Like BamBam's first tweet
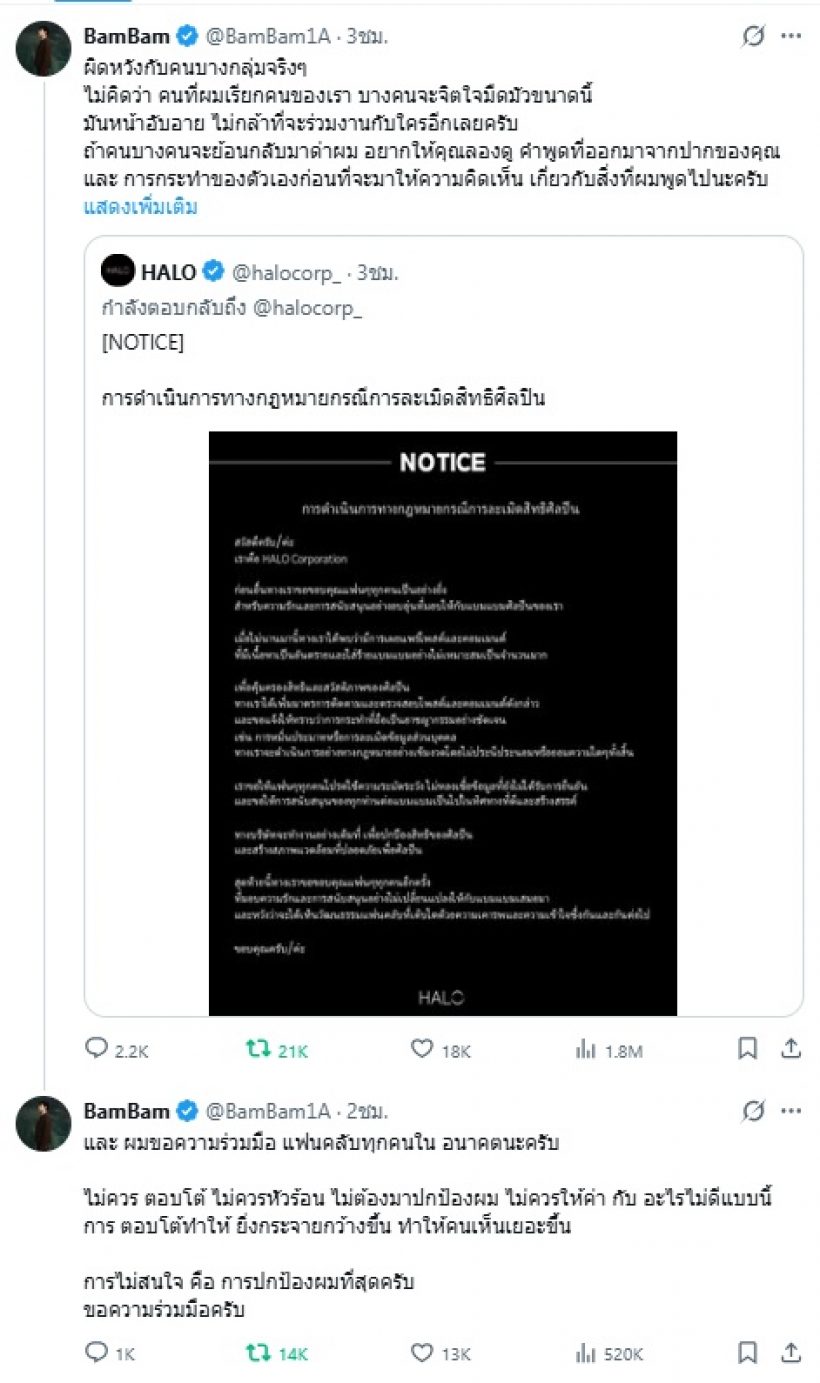The image size is (820, 1383). pyautogui.click(x=420, y=1050)
